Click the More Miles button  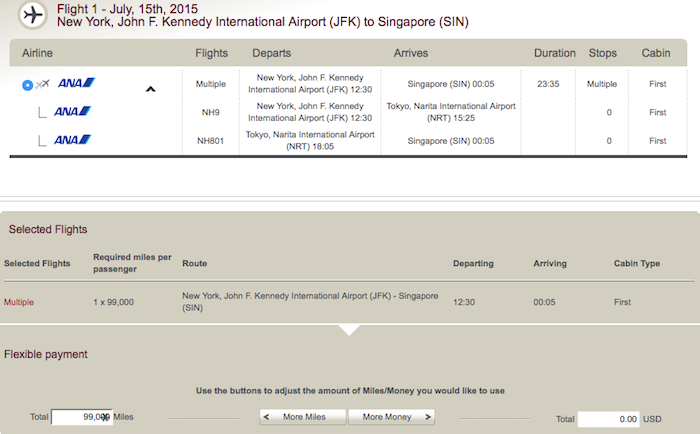[x=303, y=417]
